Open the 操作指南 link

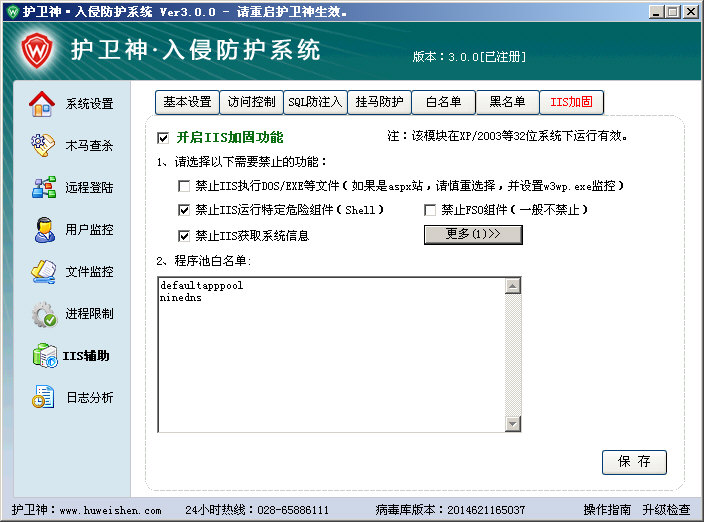607,509
